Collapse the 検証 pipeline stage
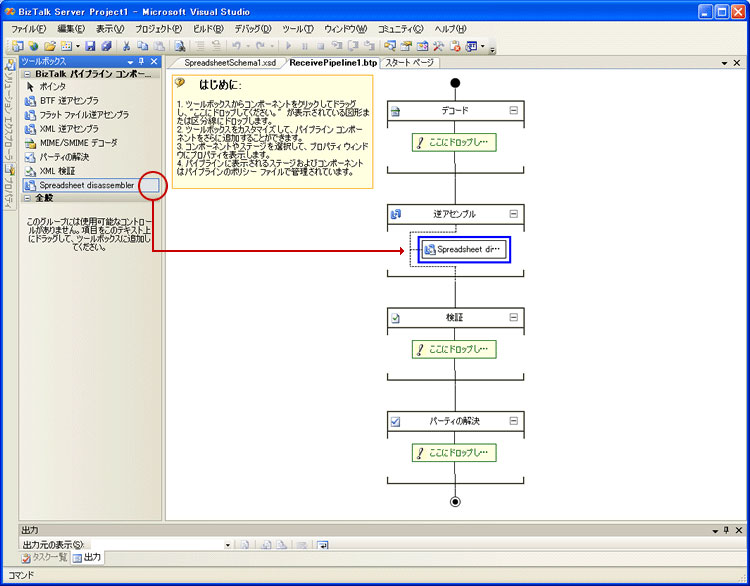Viewport: 750px width, 586px height. [x=513, y=317]
